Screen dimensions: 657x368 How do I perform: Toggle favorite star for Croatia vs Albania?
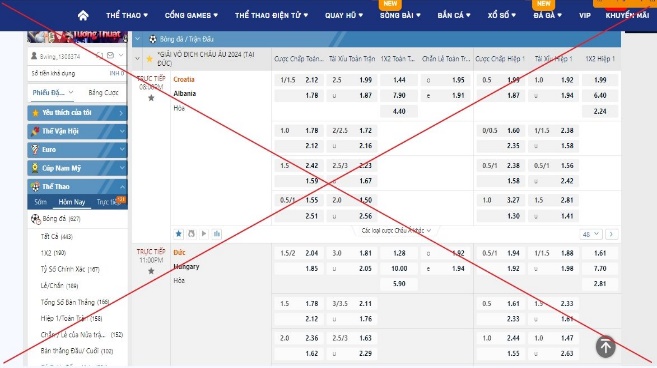point(151,98)
